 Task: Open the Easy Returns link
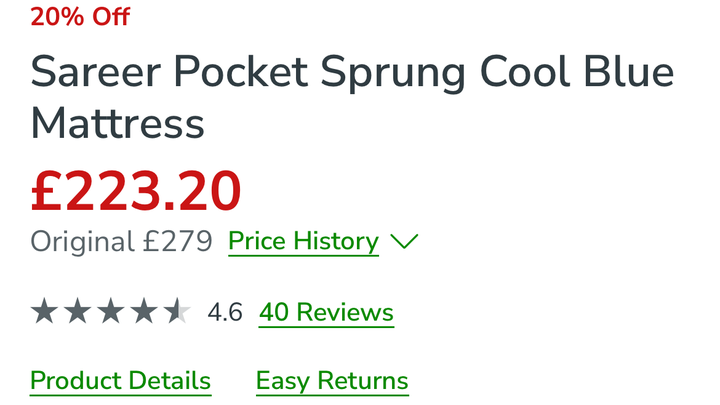pos(332,381)
